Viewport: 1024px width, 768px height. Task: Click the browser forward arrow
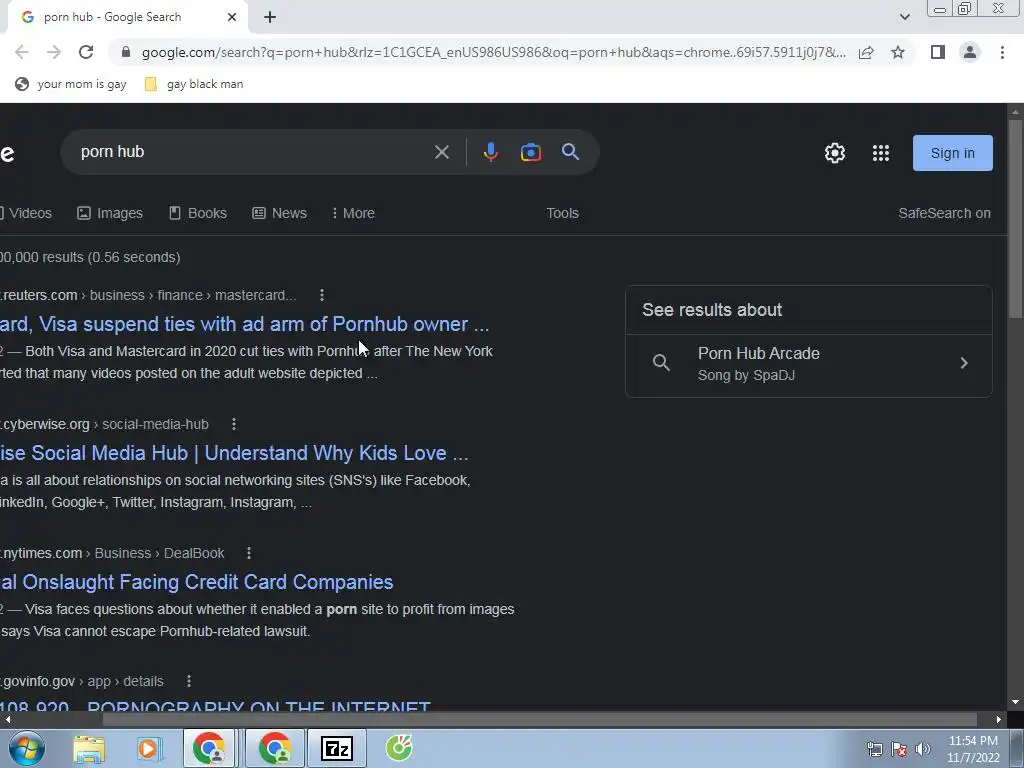click(x=54, y=52)
